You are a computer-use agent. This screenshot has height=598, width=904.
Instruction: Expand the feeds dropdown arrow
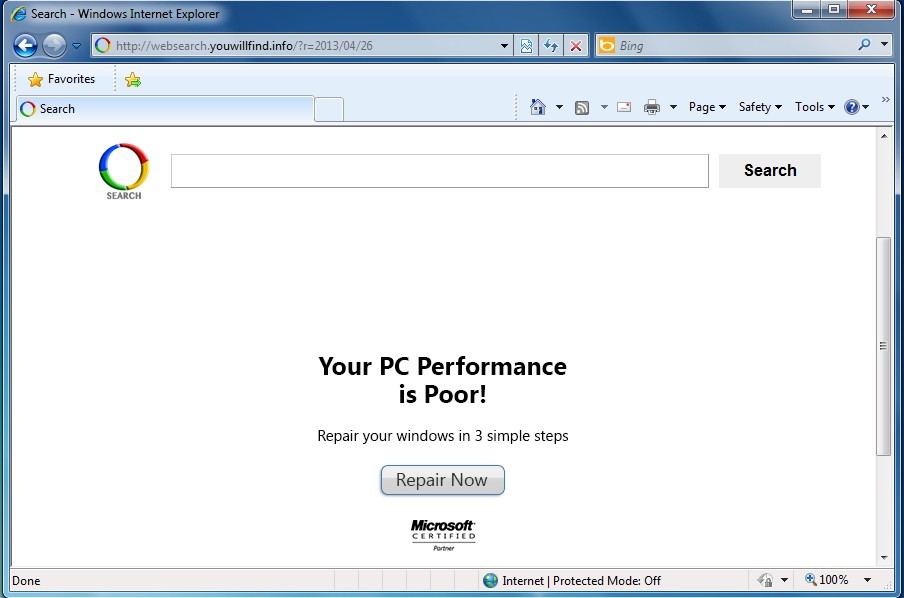click(604, 107)
